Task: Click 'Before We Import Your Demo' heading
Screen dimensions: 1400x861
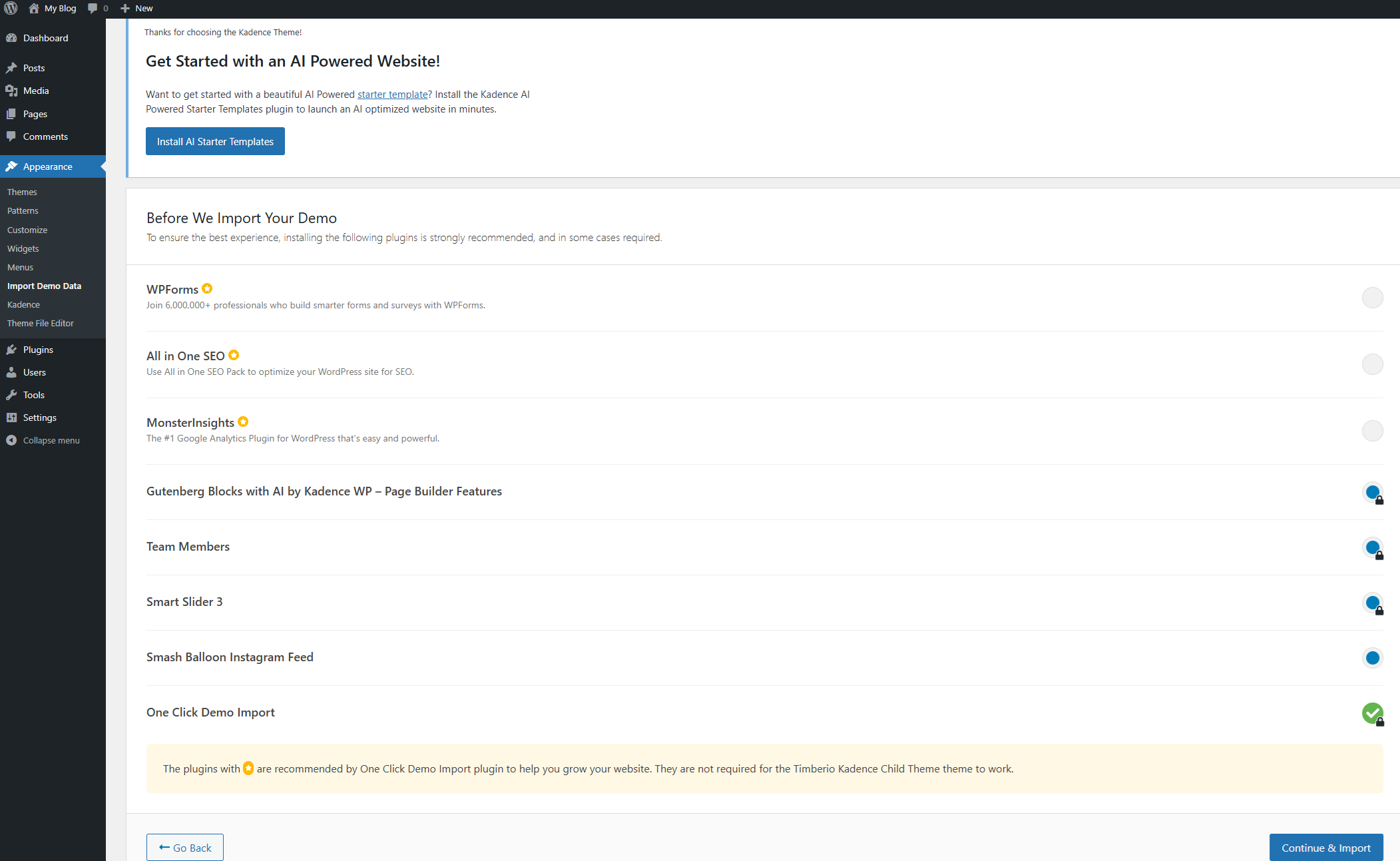Action: click(242, 218)
